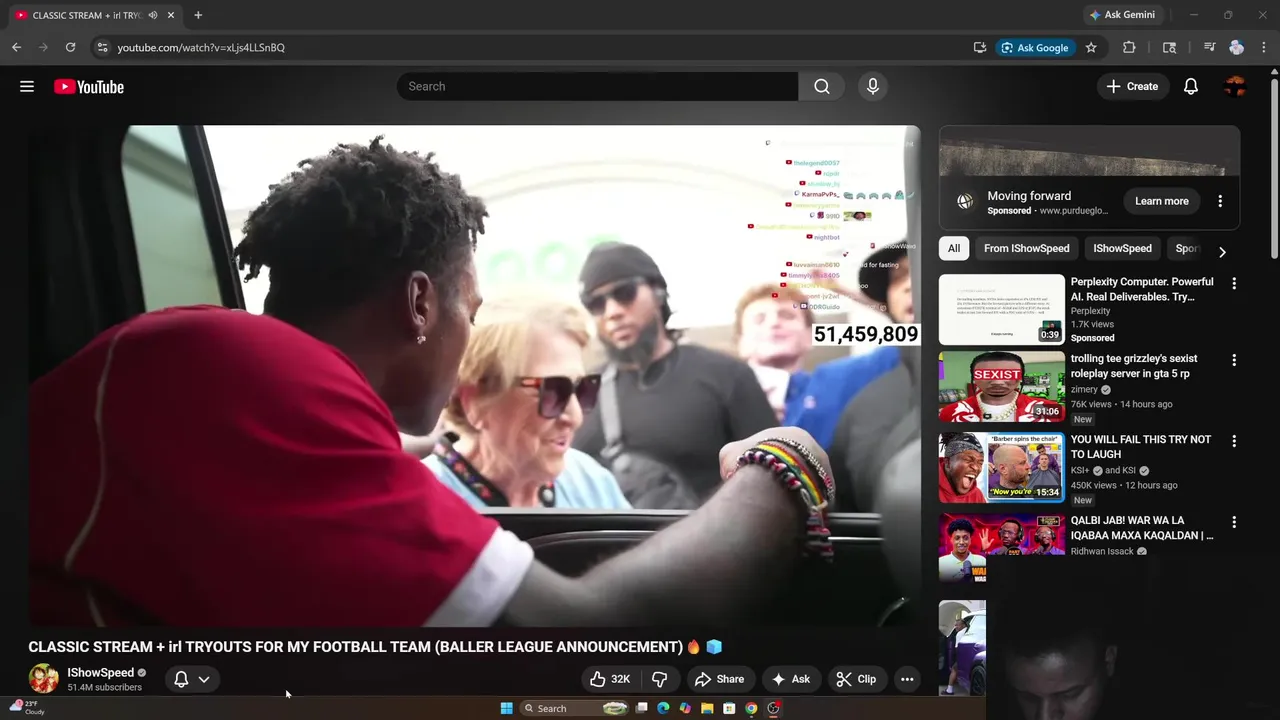This screenshot has height=720, width=1280.
Task: Open a new browser tab
Action: [x=198, y=15]
